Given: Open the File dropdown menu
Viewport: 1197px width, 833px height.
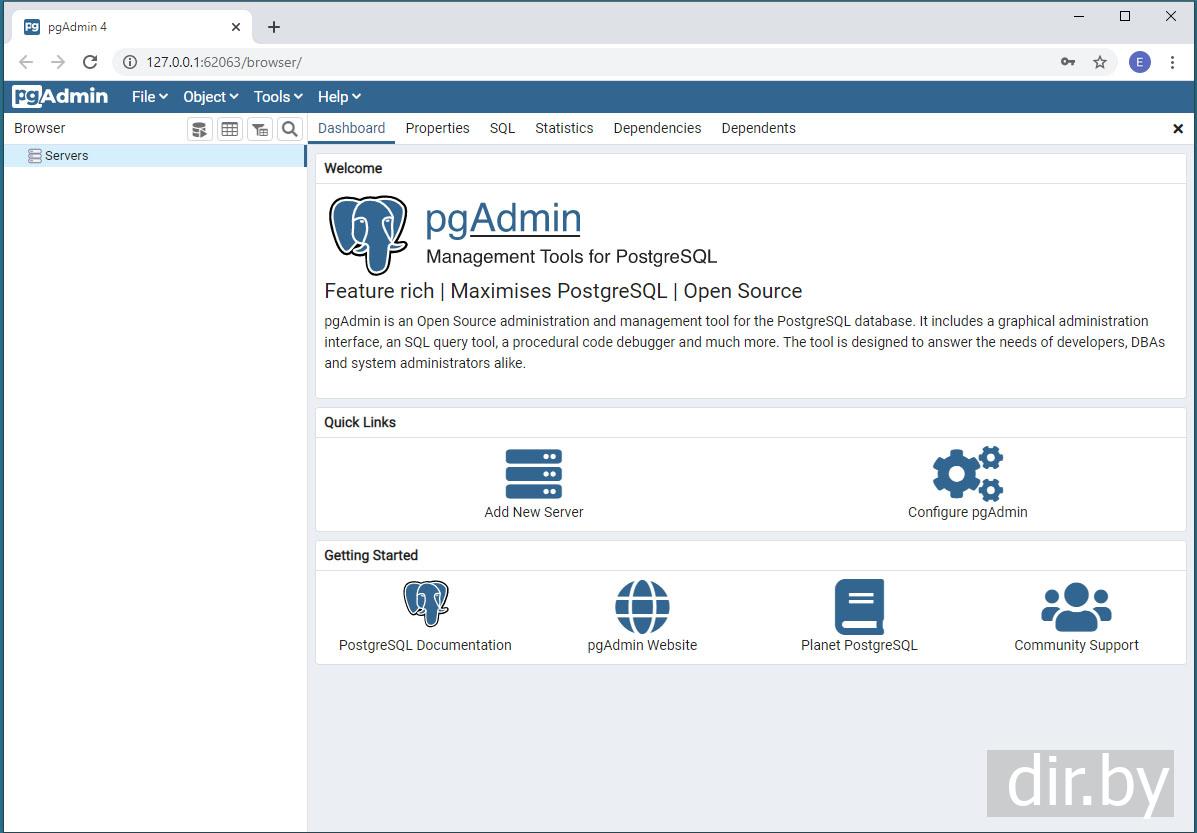Looking at the screenshot, I should [x=149, y=97].
